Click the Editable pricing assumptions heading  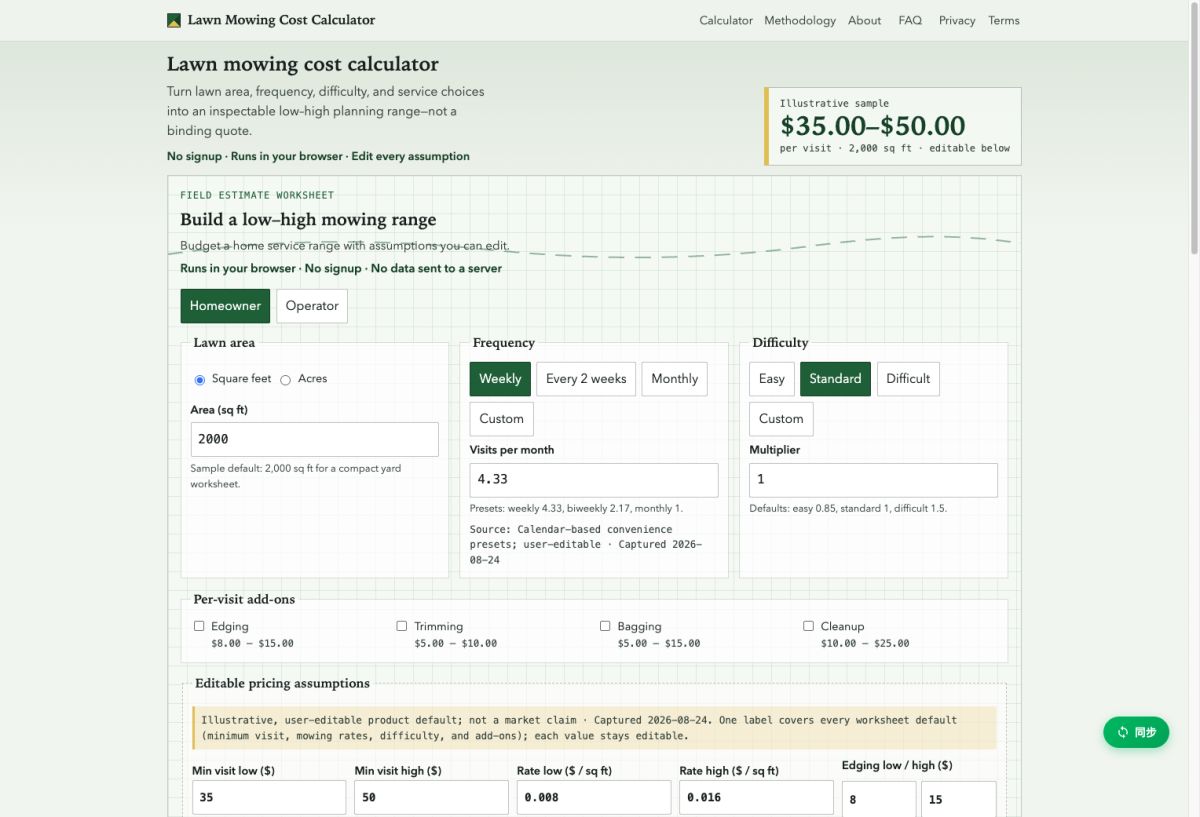[x=282, y=684]
